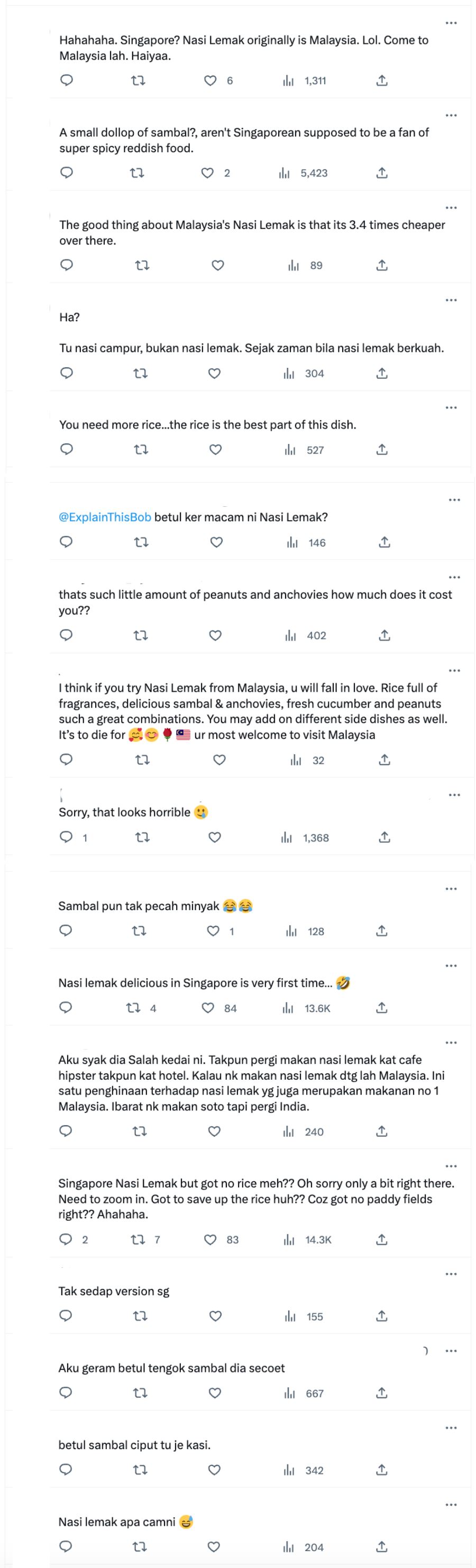This screenshot has width=476, height=1568.
Task: Show the 7 retweets of the "no paddy fields" tweet
Action: (141, 1240)
